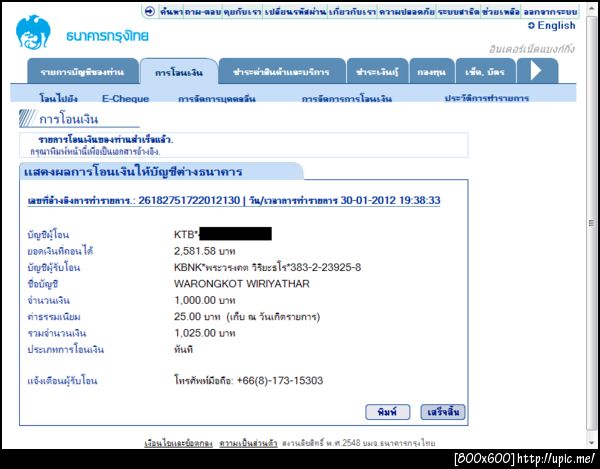This screenshot has height=469, width=600.
Task: Click the success message รายการโอนเงินของท่านสำเร็จแล้ว
Action: click(106, 140)
